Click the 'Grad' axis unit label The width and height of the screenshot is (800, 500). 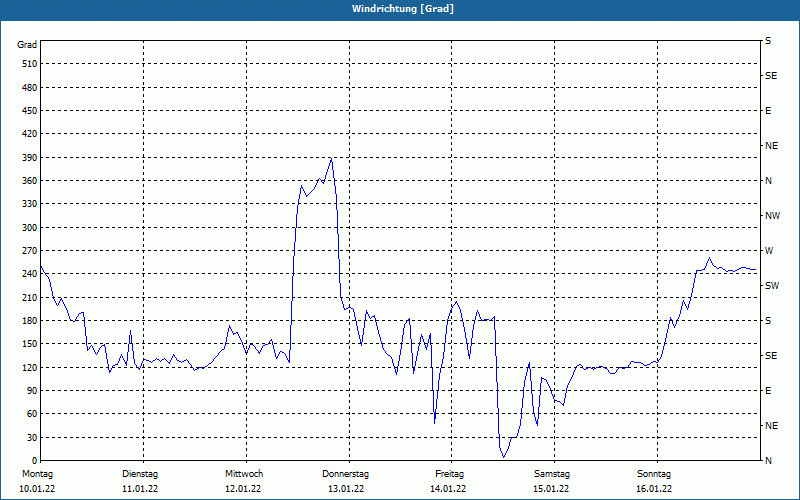27,45
